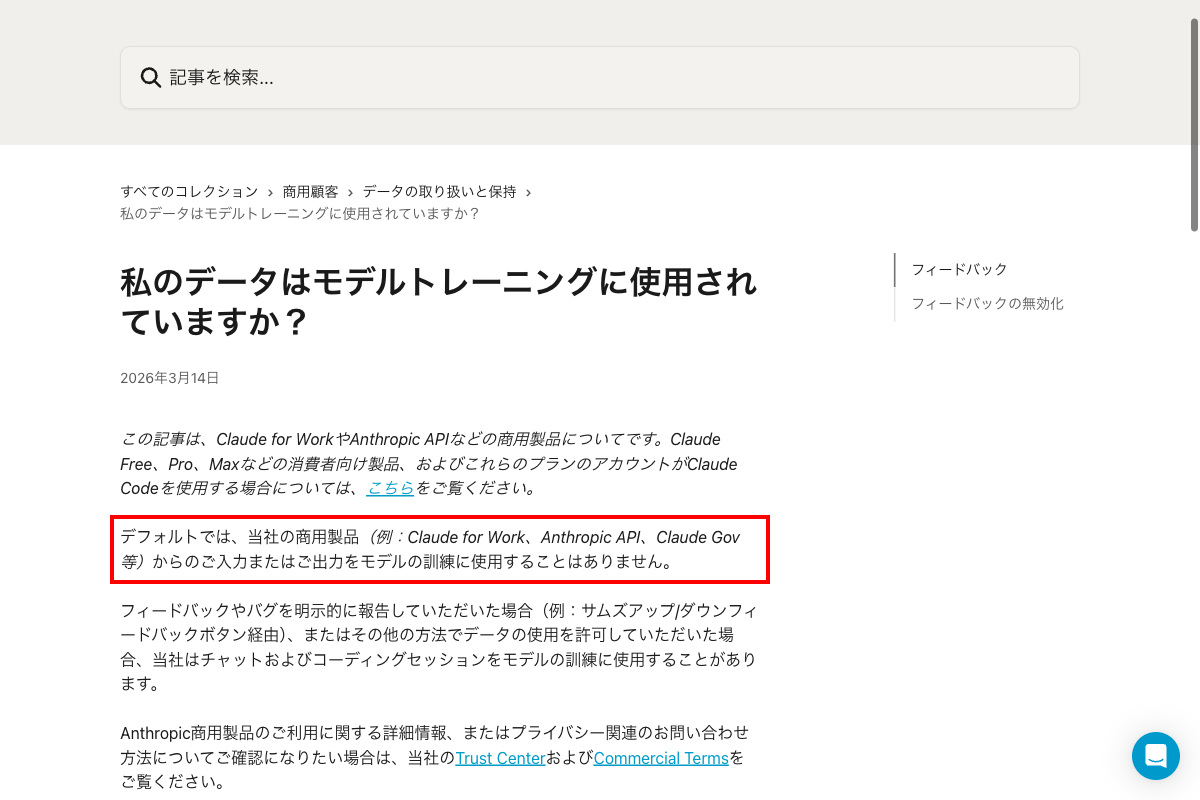
Task: Open the chat messenger bubble icon
Action: click(1156, 756)
